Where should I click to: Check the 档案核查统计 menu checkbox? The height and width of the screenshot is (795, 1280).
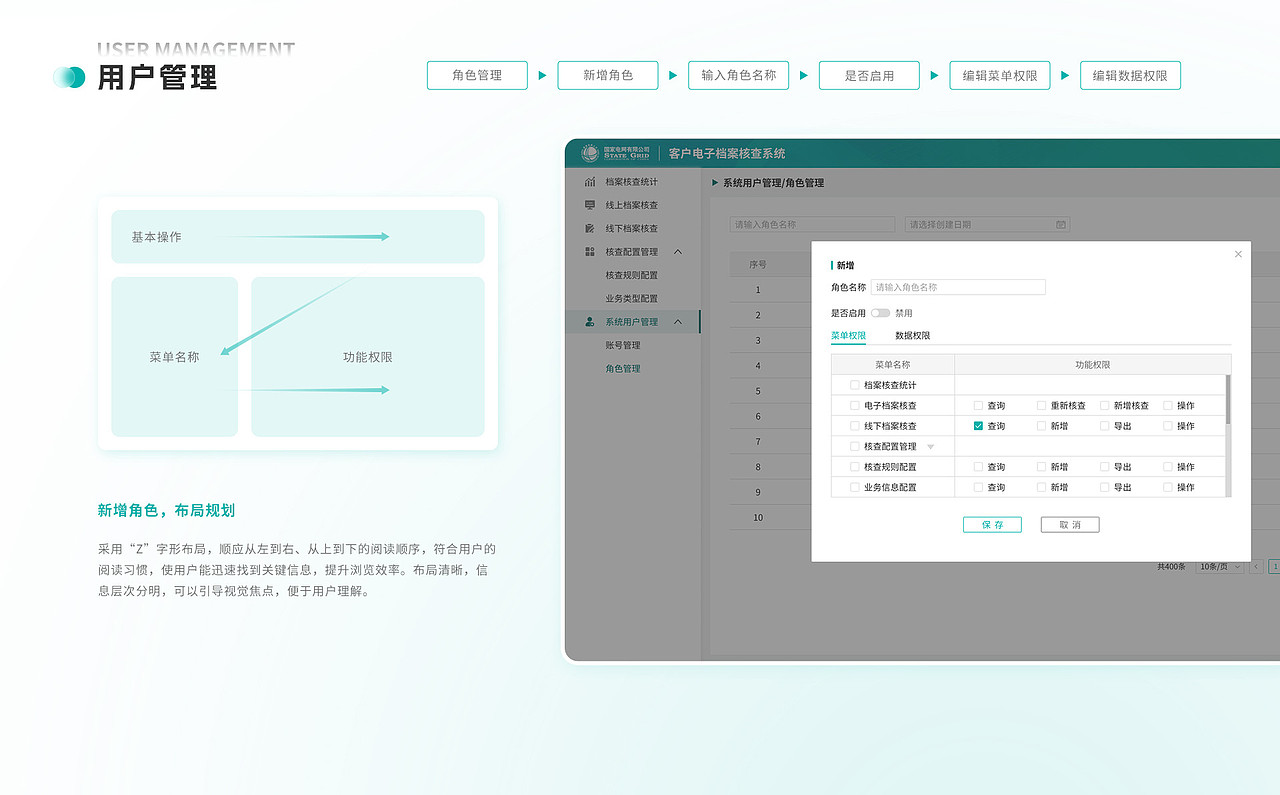(854, 385)
